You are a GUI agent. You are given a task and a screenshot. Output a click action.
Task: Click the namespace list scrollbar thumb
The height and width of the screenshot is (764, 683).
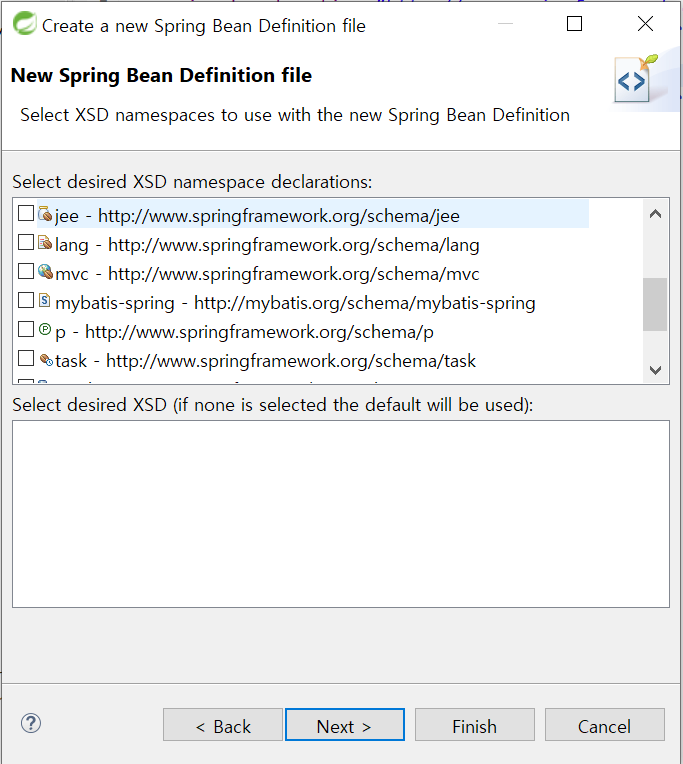click(655, 305)
